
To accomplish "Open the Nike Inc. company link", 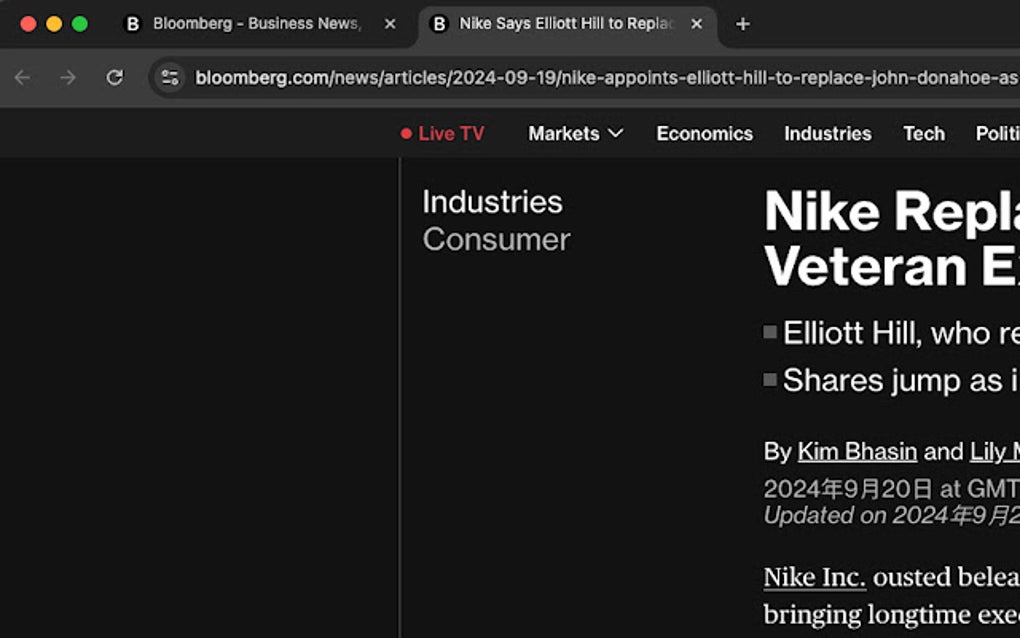I will [x=814, y=577].
